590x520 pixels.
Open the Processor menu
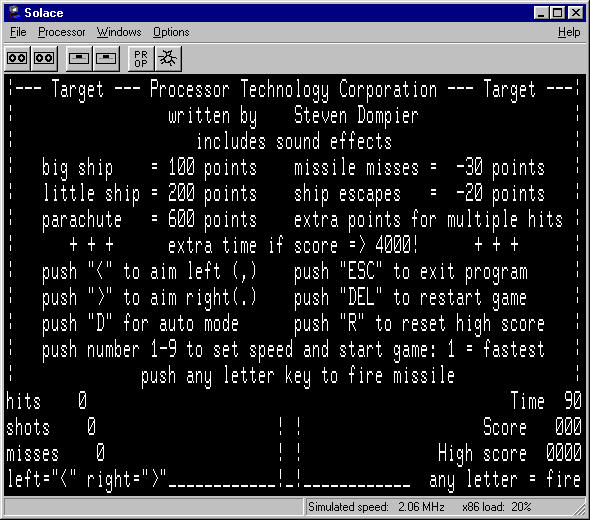click(x=62, y=32)
